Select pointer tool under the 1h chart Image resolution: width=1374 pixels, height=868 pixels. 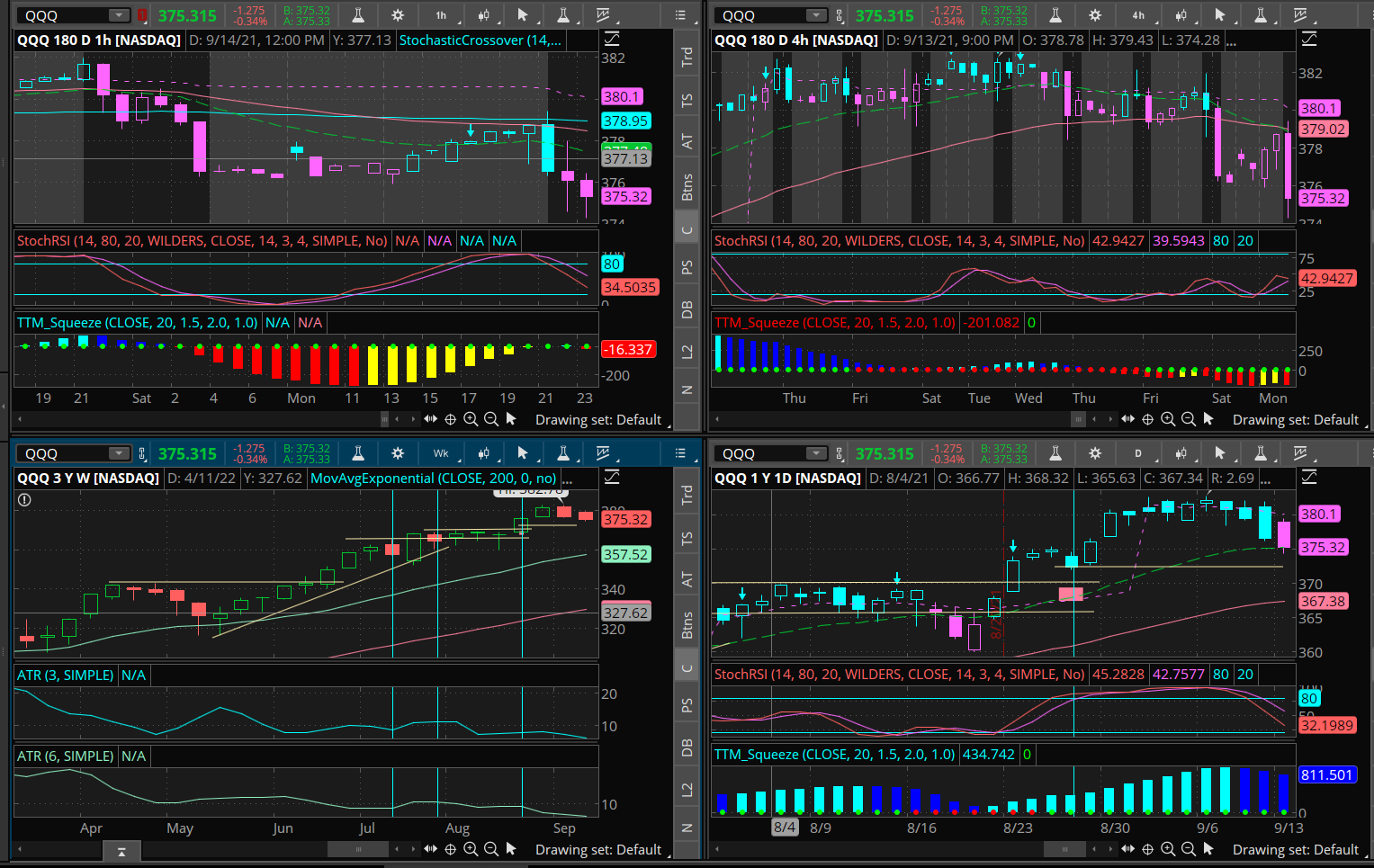coord(511,419)
